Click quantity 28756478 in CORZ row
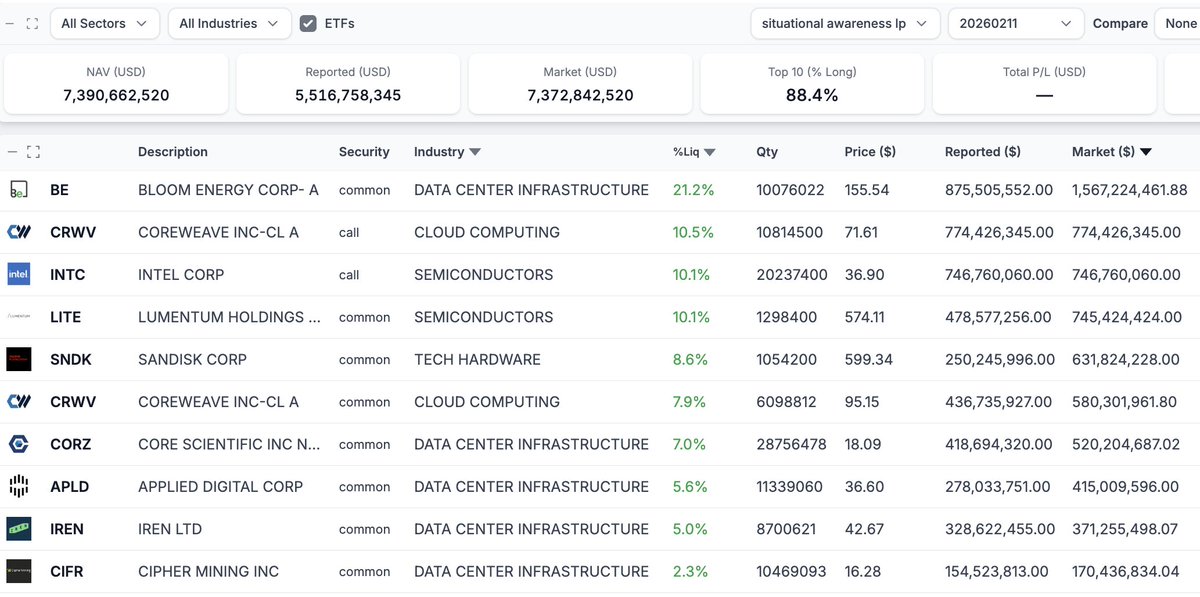Viewport: 1200px width, 597px height. click(x=791, y=445)
